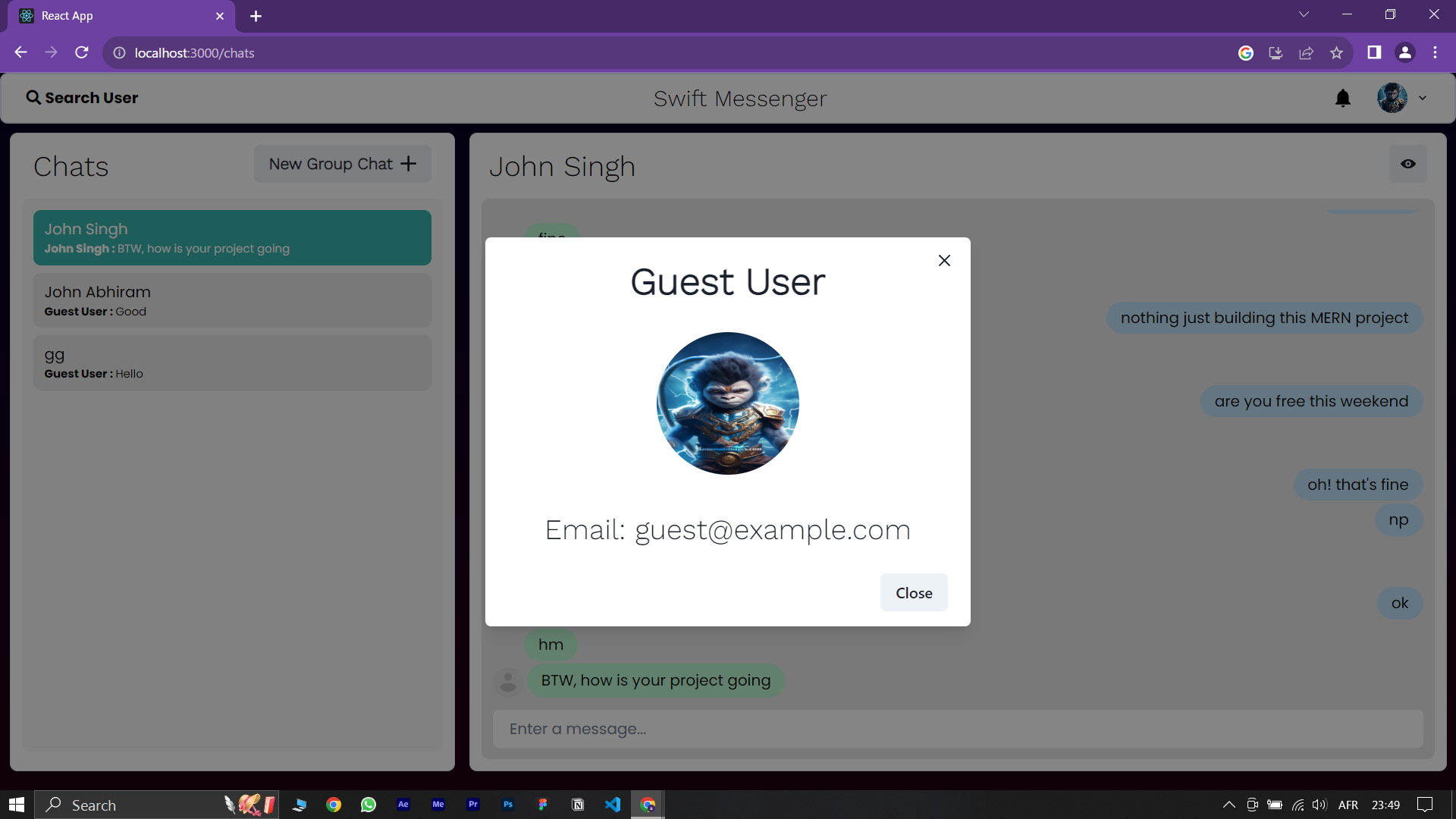Toggle the browser side panel icon
The image size is (1456, 819).
(x=1374, y=53)
